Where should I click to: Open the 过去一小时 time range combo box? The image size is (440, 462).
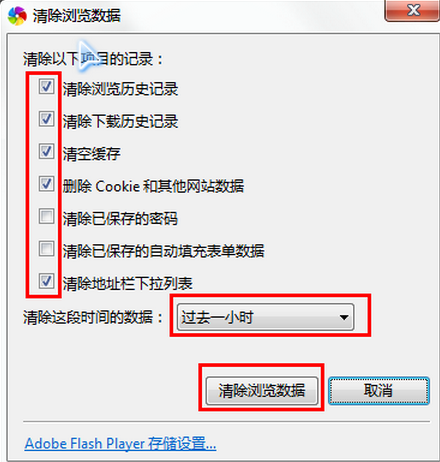tap(265, 317)
